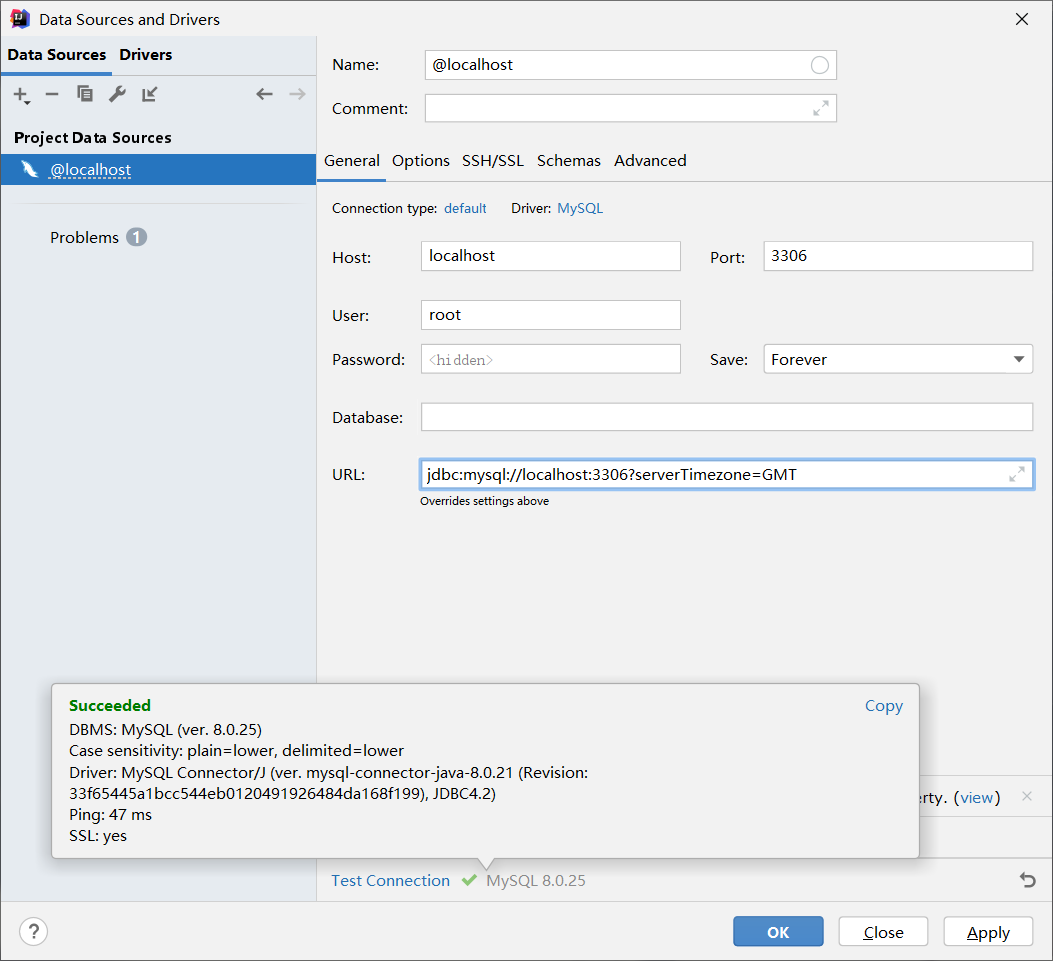Revert changes with undo arrow icon
Image resolution: width=1053 pixels, height=961 pixels.
click(x=1027, y=880)
